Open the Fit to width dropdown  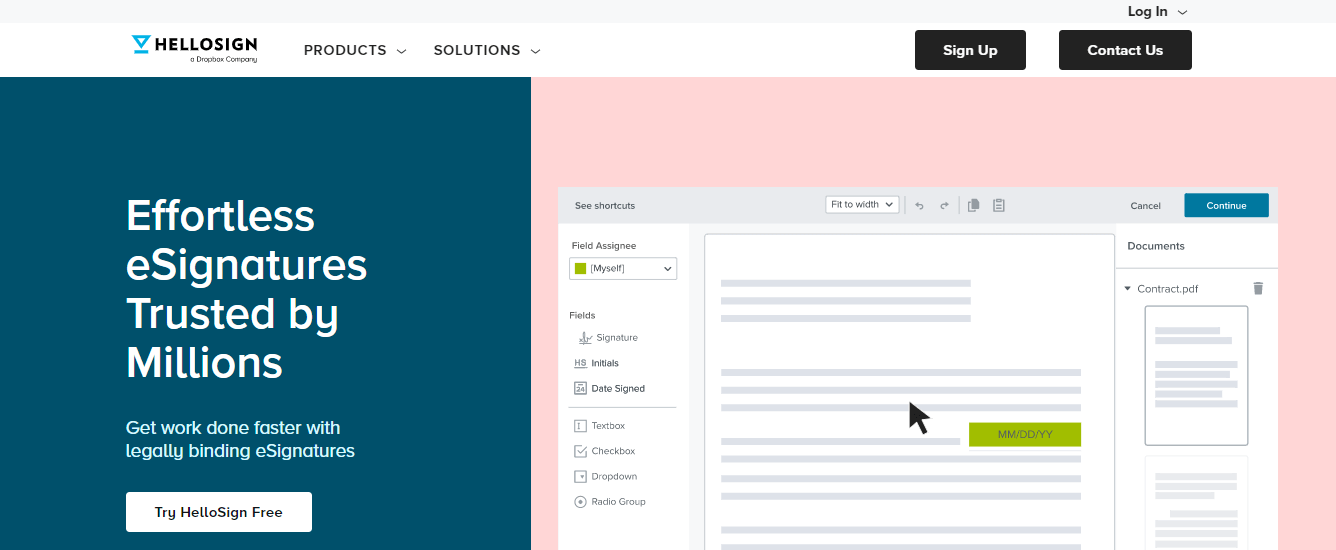pyautogui.click(x=862, y=204)
